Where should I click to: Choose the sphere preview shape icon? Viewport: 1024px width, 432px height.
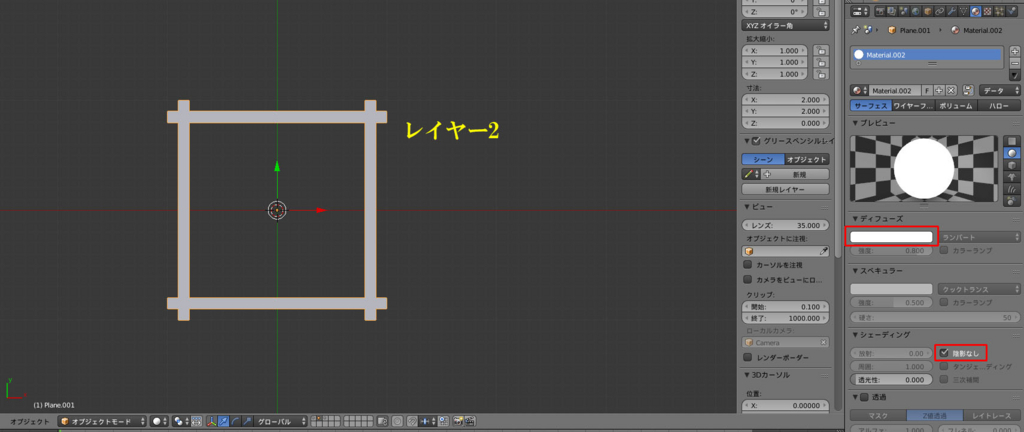point(1012,153)
